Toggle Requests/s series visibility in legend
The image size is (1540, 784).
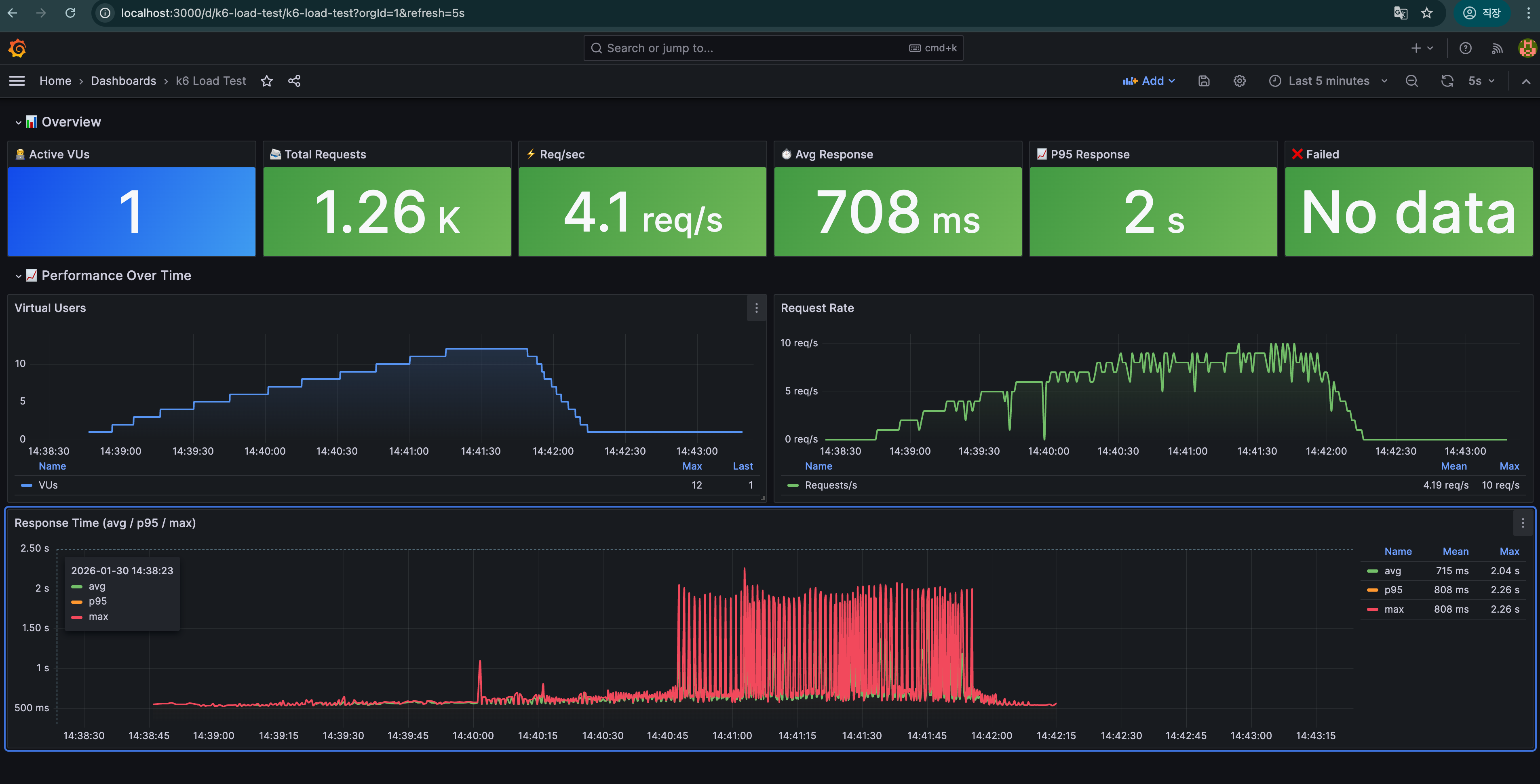tap(830, 485)
